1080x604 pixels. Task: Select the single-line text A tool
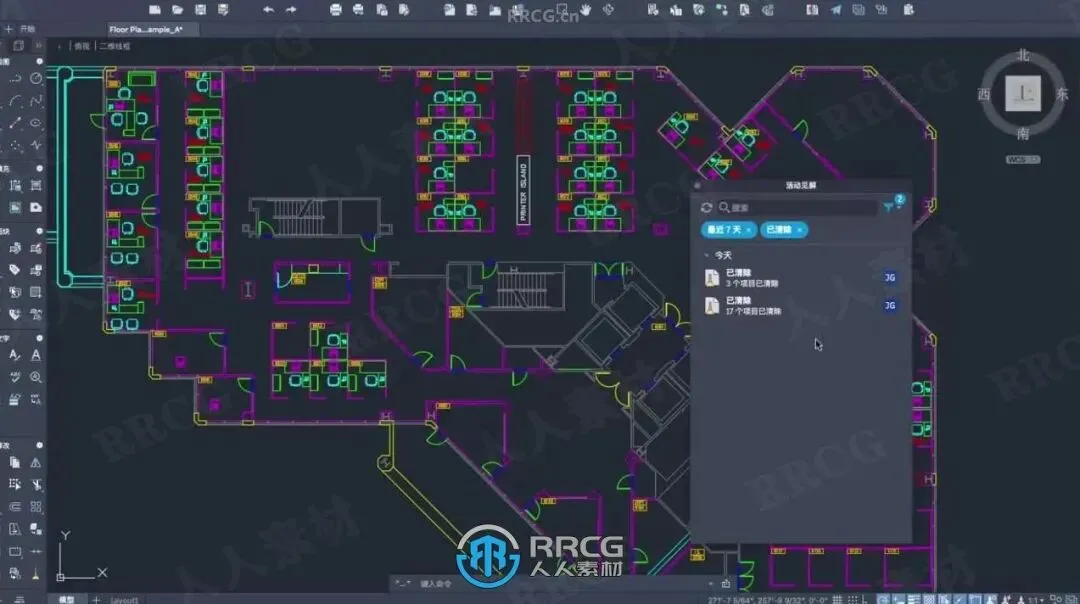(36, 355)
